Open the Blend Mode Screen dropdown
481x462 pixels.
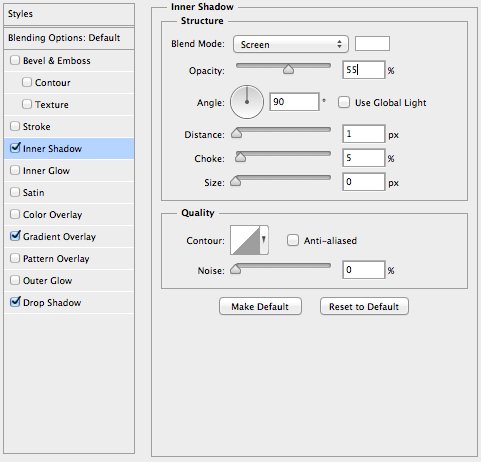291,44
